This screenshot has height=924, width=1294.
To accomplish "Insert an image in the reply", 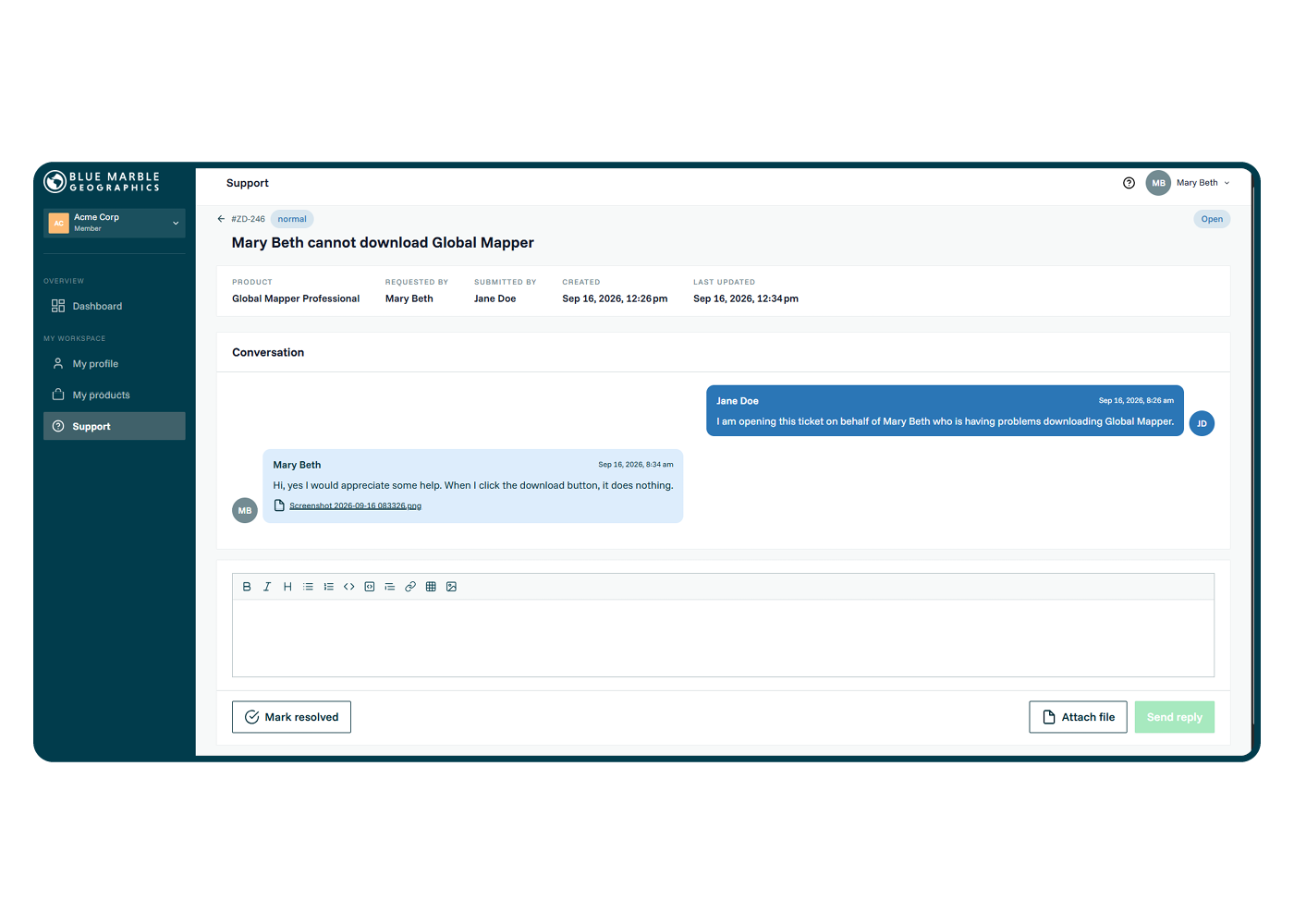I will [451, 587].
